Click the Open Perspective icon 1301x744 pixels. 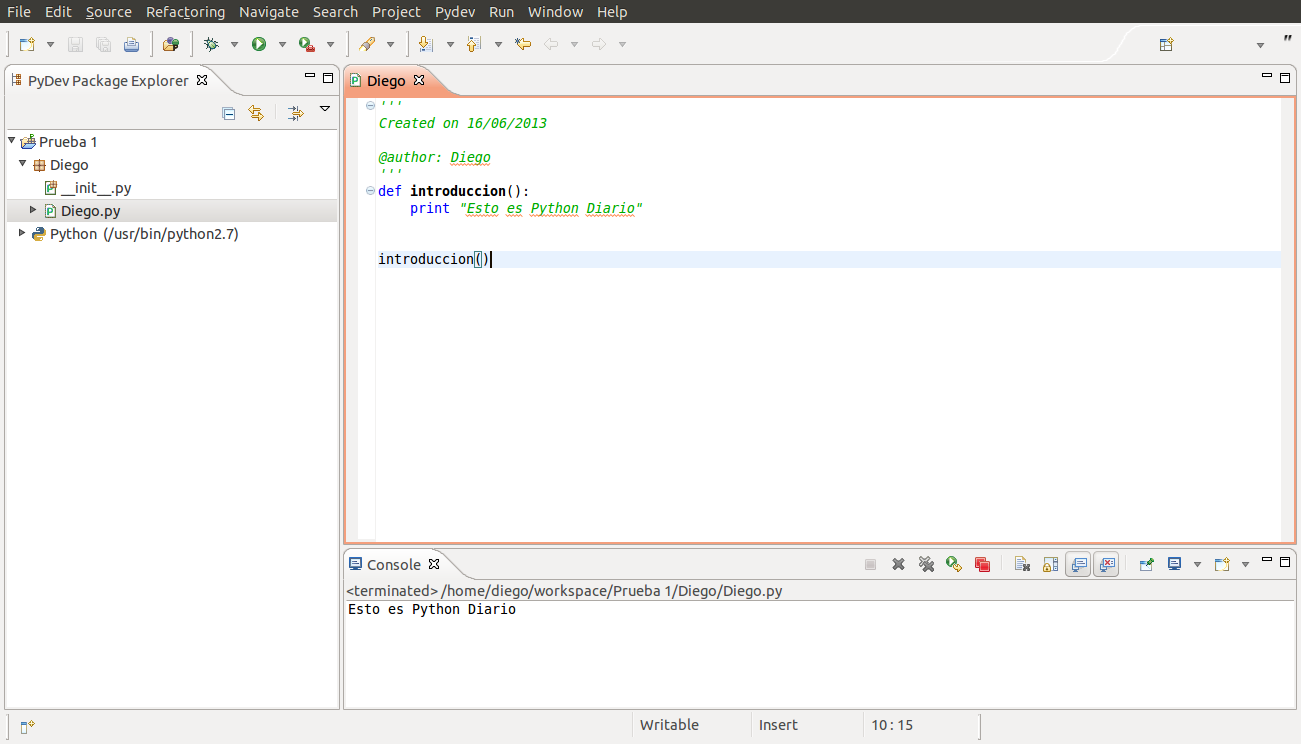pyautogui.click(x=1166, y=45)
